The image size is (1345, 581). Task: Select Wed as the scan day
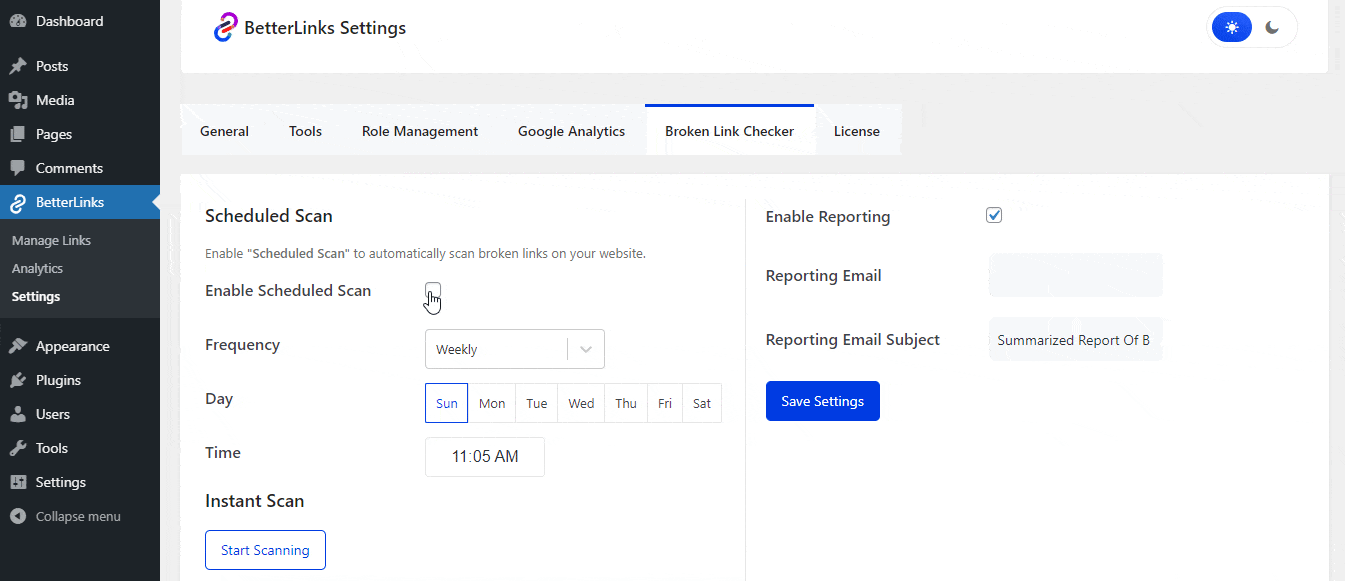coord(580,402)
